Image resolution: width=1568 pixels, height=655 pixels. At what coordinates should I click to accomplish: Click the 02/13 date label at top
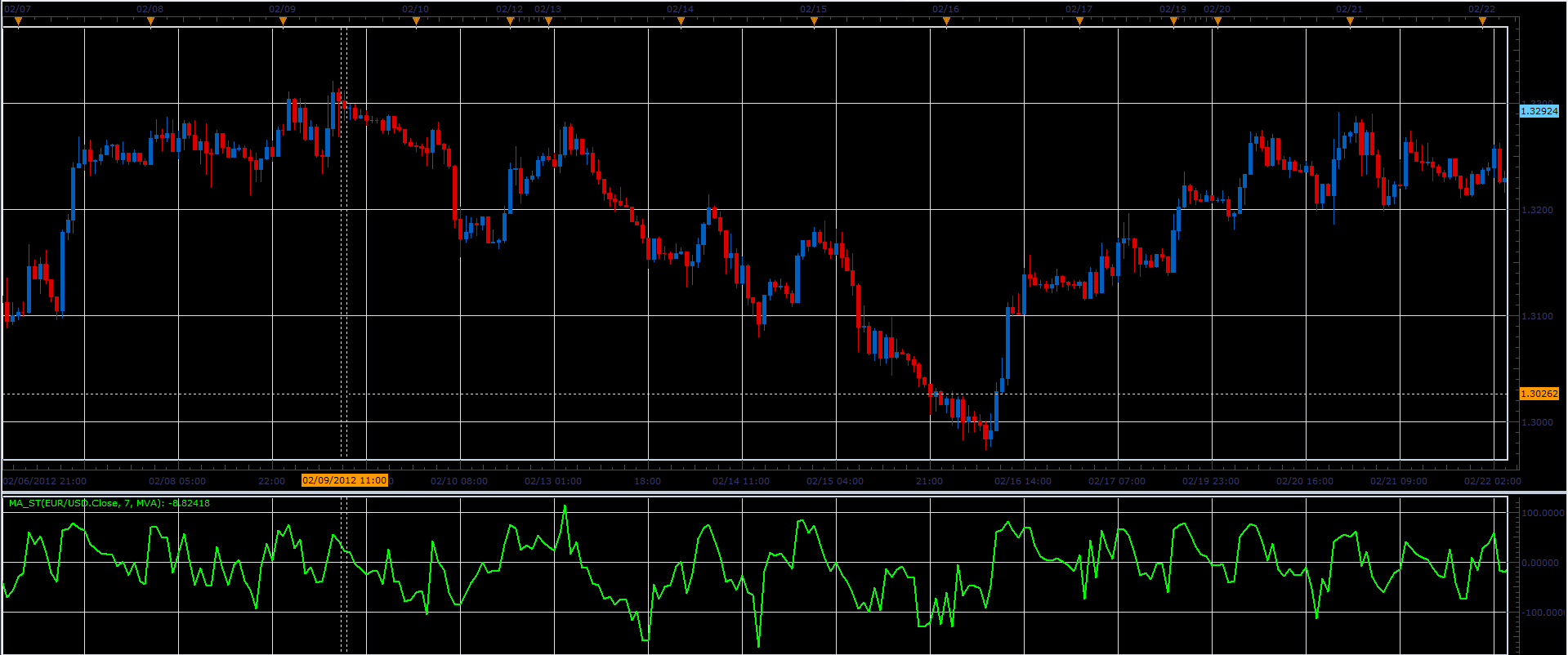coord(547,9)
